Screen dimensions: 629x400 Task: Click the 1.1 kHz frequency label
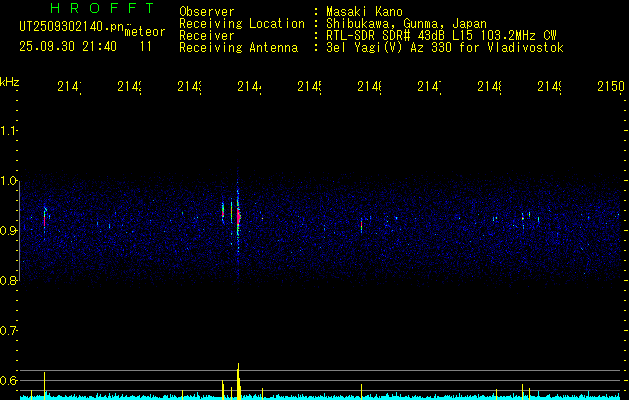coord(10,131)
